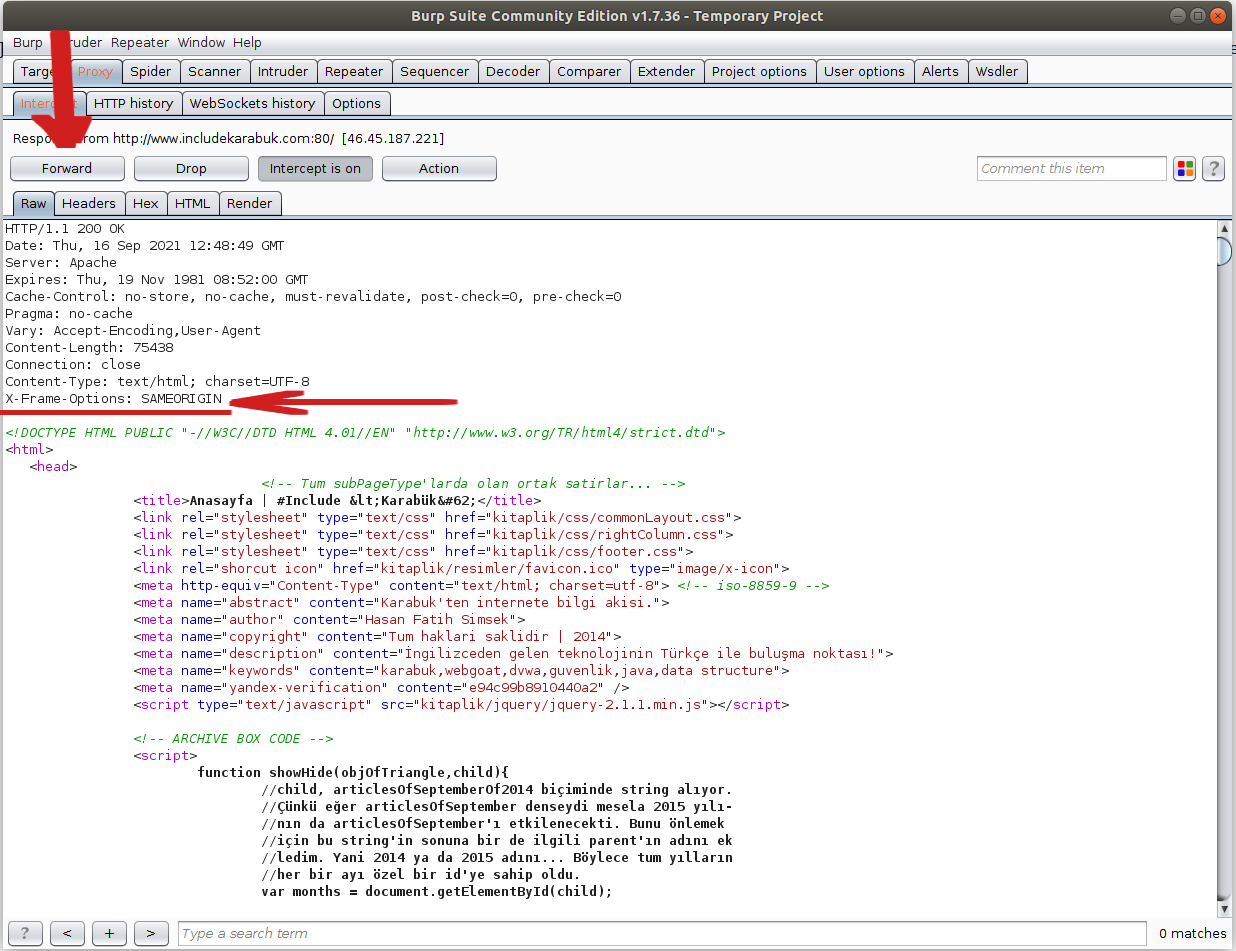Click the color highlight icon beside comment field
The height and width of the screenshot is (951, 1236).
pyautogui.click(x=1184, y=169)
